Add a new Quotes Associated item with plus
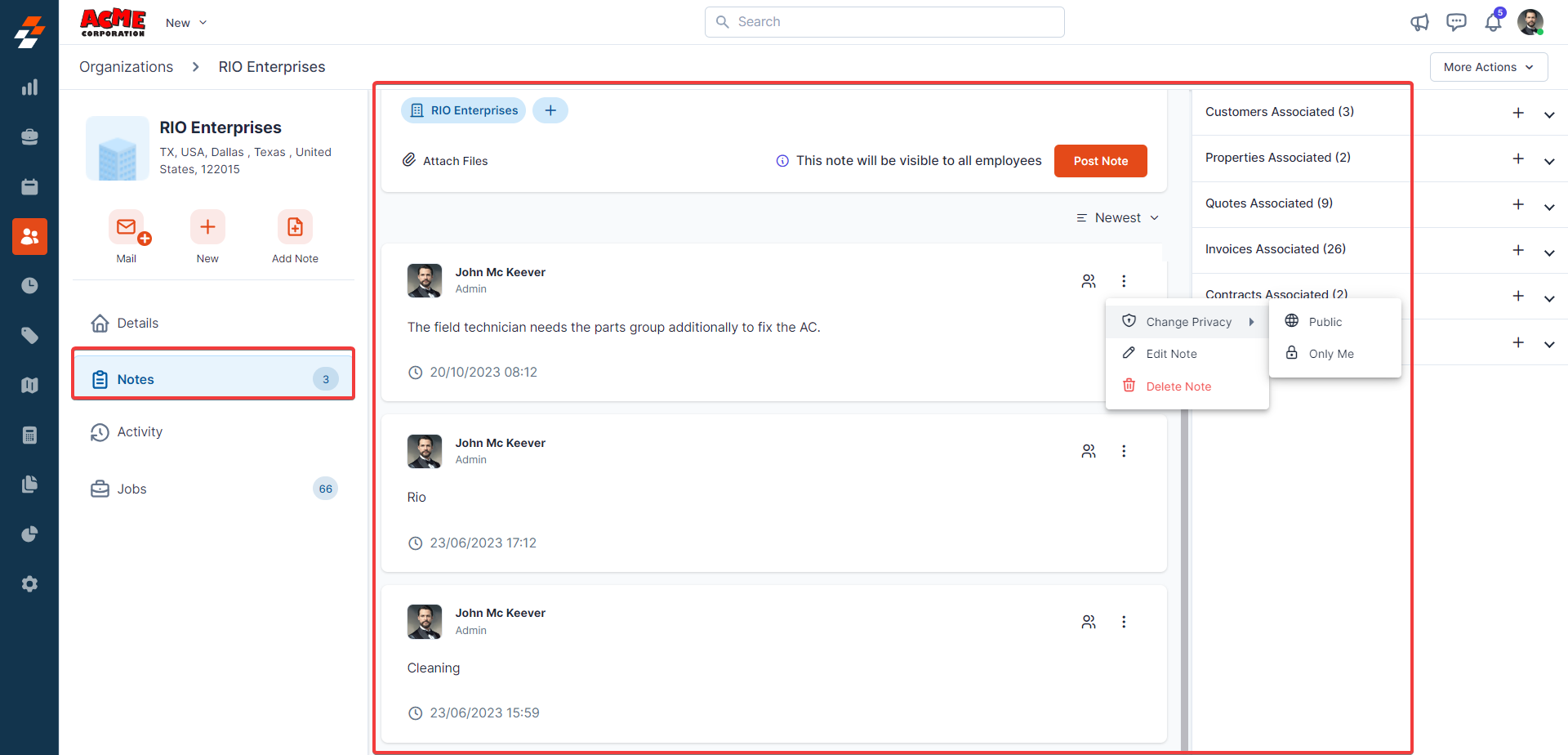Image resolution: width=1568 pixels, height=755 pixels. (1518, 204)
